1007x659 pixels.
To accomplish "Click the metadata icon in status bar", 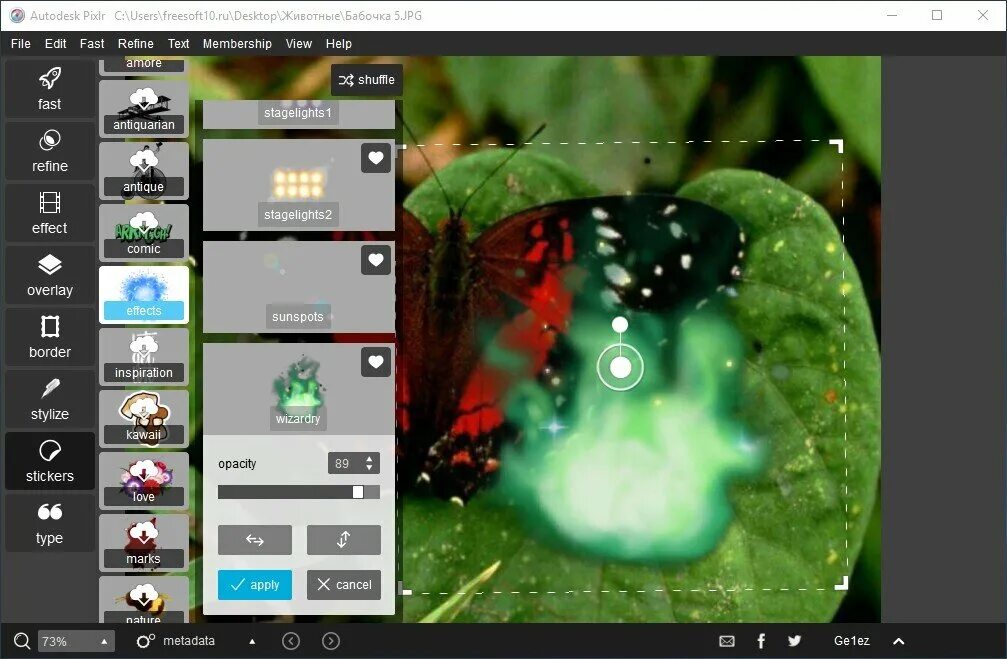I will 146,641.
